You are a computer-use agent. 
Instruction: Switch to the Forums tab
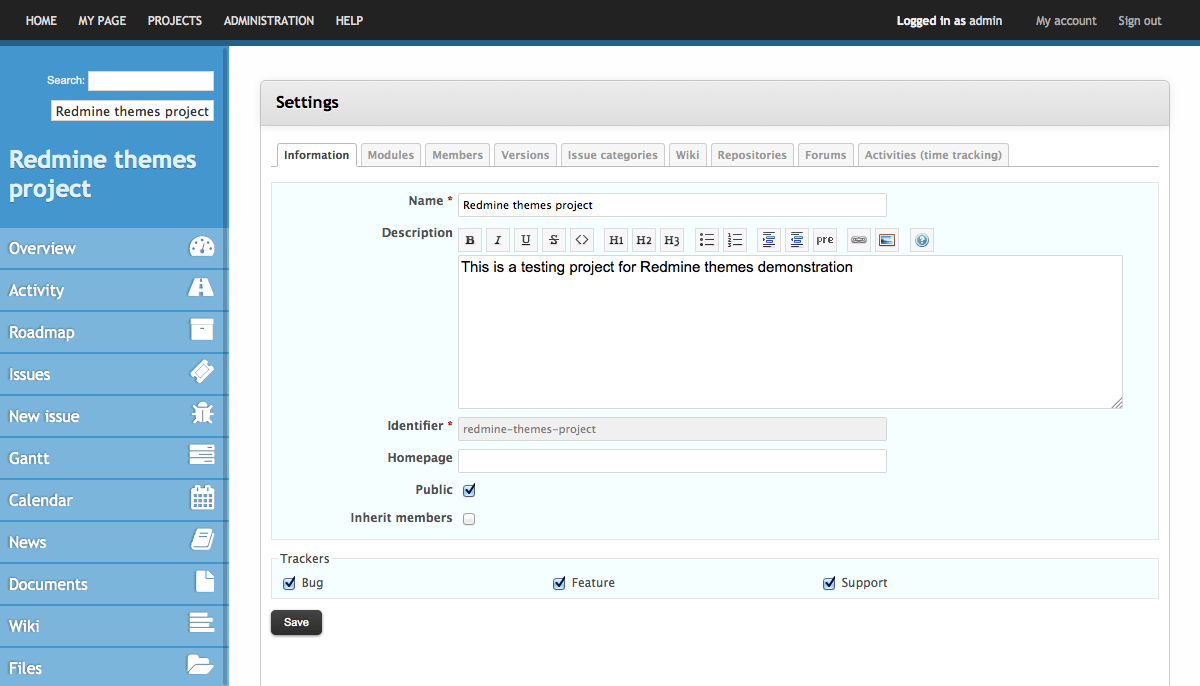pyautogui.click(x=826, y=155)
